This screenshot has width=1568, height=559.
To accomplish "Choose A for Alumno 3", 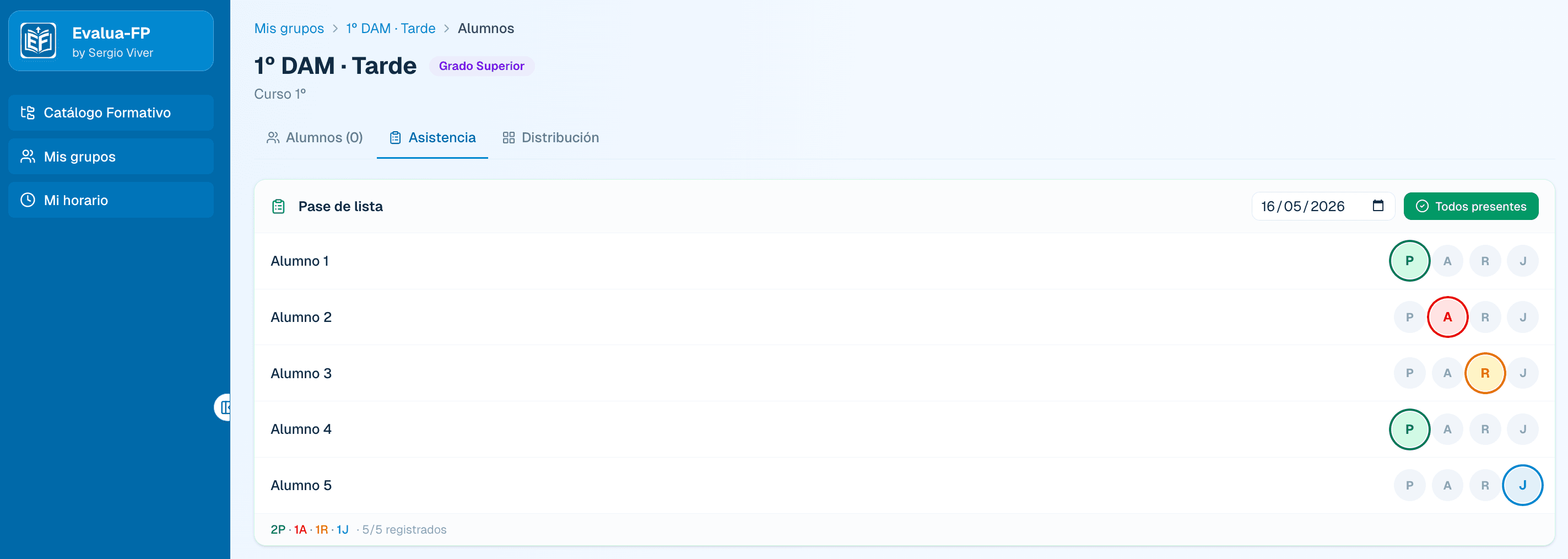I will [x=1447, y=373].
